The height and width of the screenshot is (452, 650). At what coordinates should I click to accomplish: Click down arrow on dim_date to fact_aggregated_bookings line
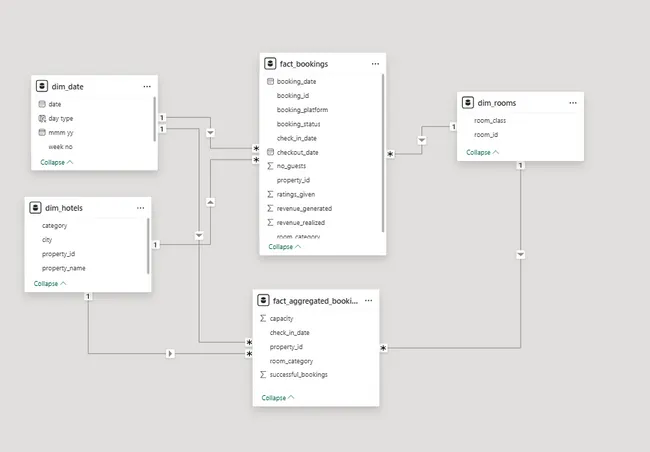click(x=199, y=236)
